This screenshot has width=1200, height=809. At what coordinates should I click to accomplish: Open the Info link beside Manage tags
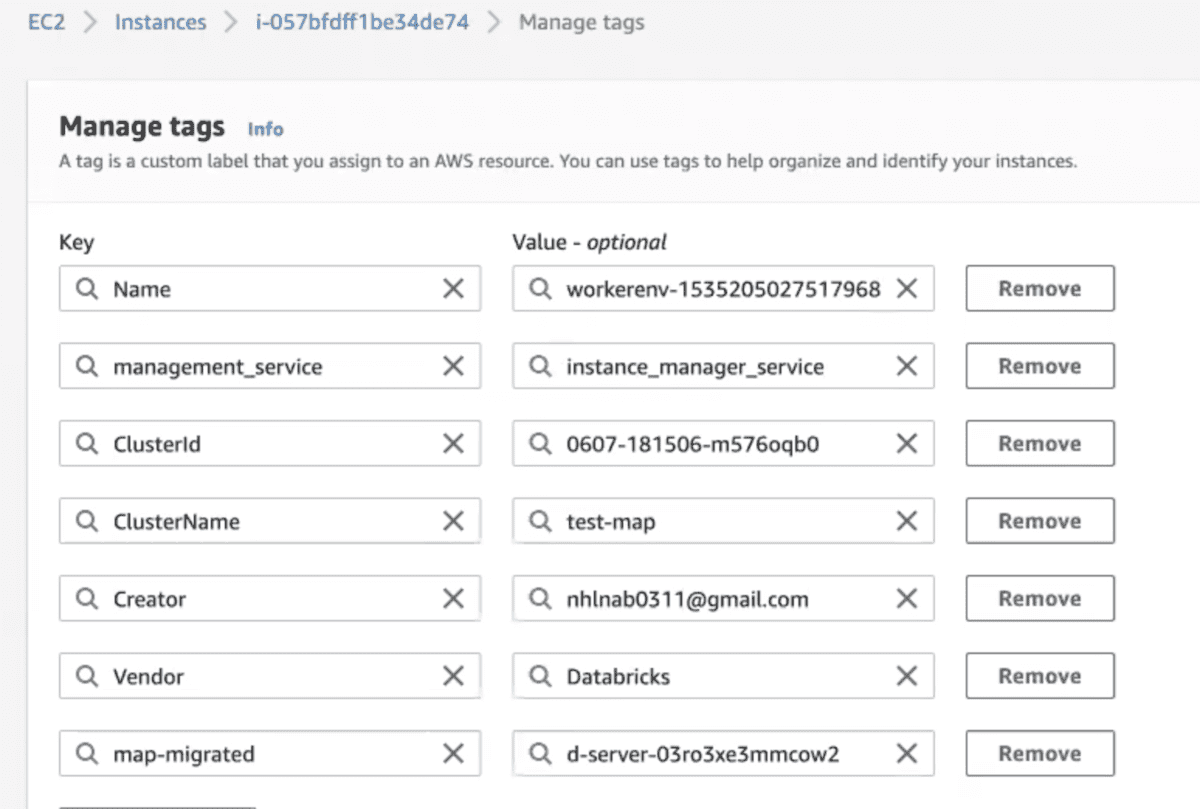[265, 129]
